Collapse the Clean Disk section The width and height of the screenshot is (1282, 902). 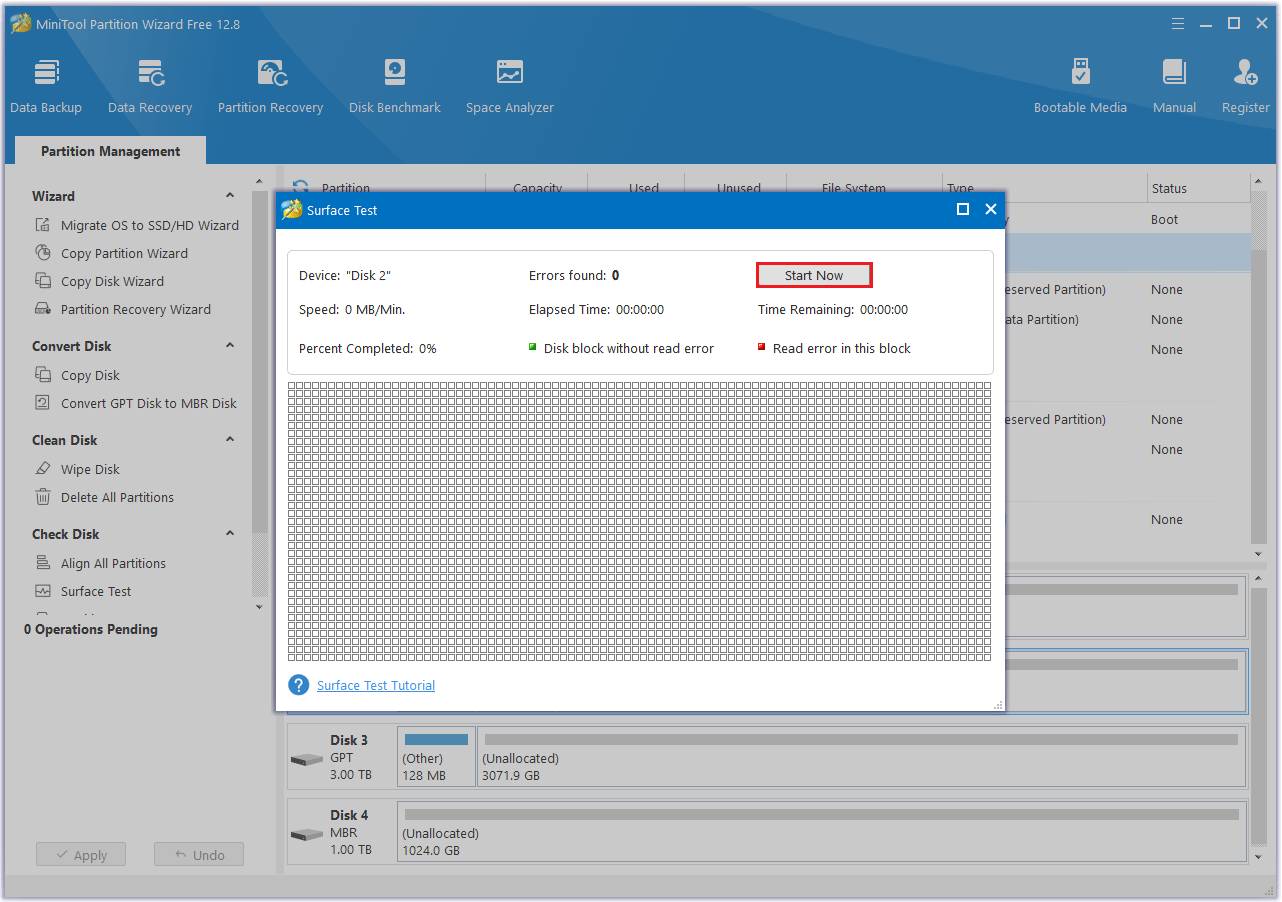point(230,440)
